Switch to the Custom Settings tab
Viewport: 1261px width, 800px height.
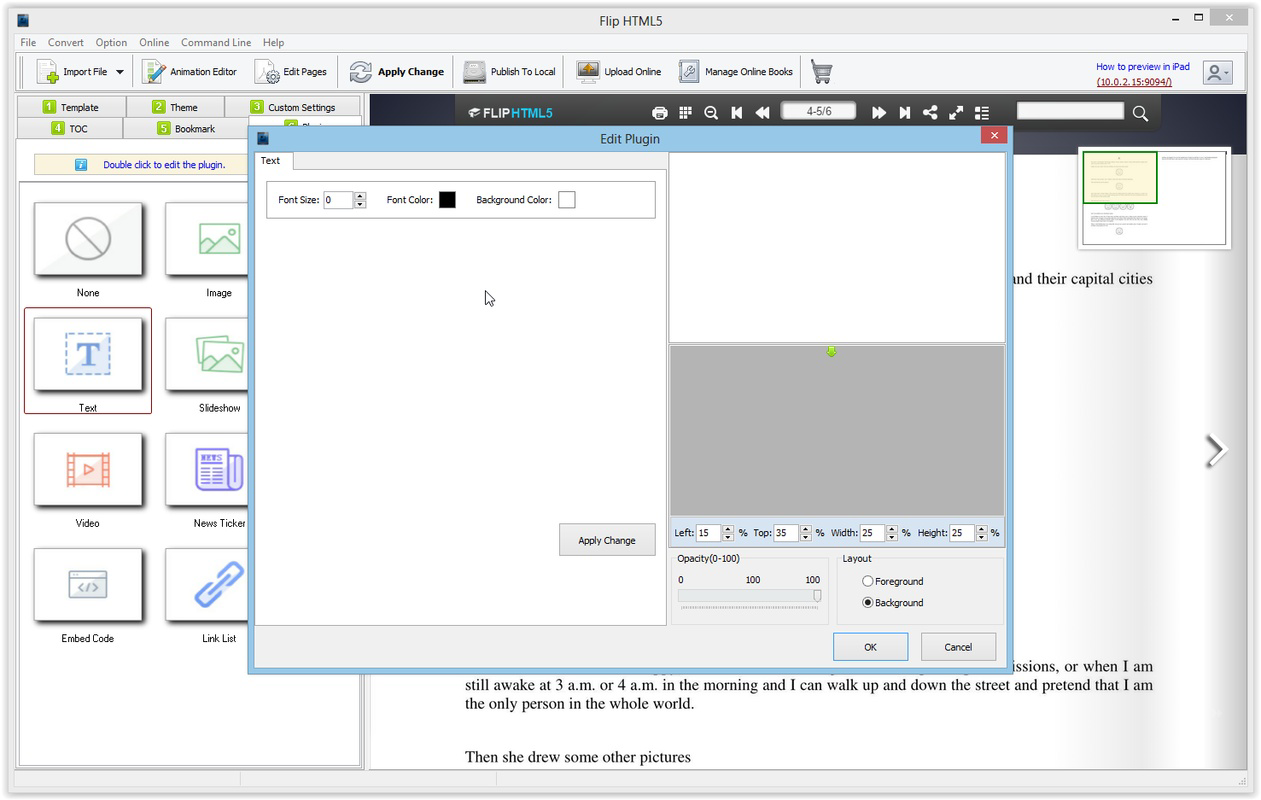click(293, 107)
